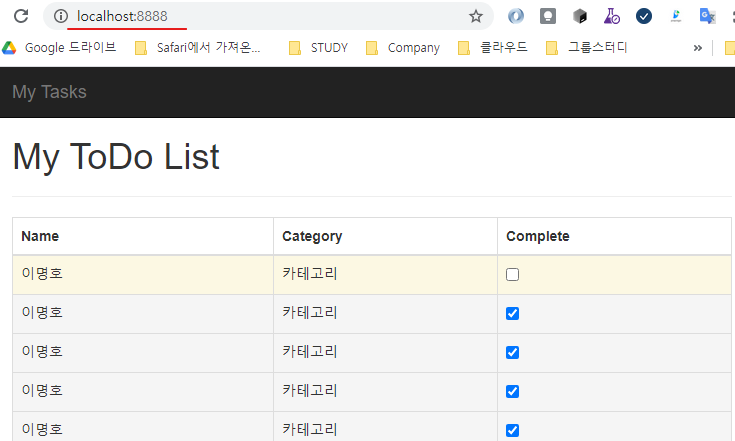Click the Category column header
735x441 pixels.
[x=312, y=236]
